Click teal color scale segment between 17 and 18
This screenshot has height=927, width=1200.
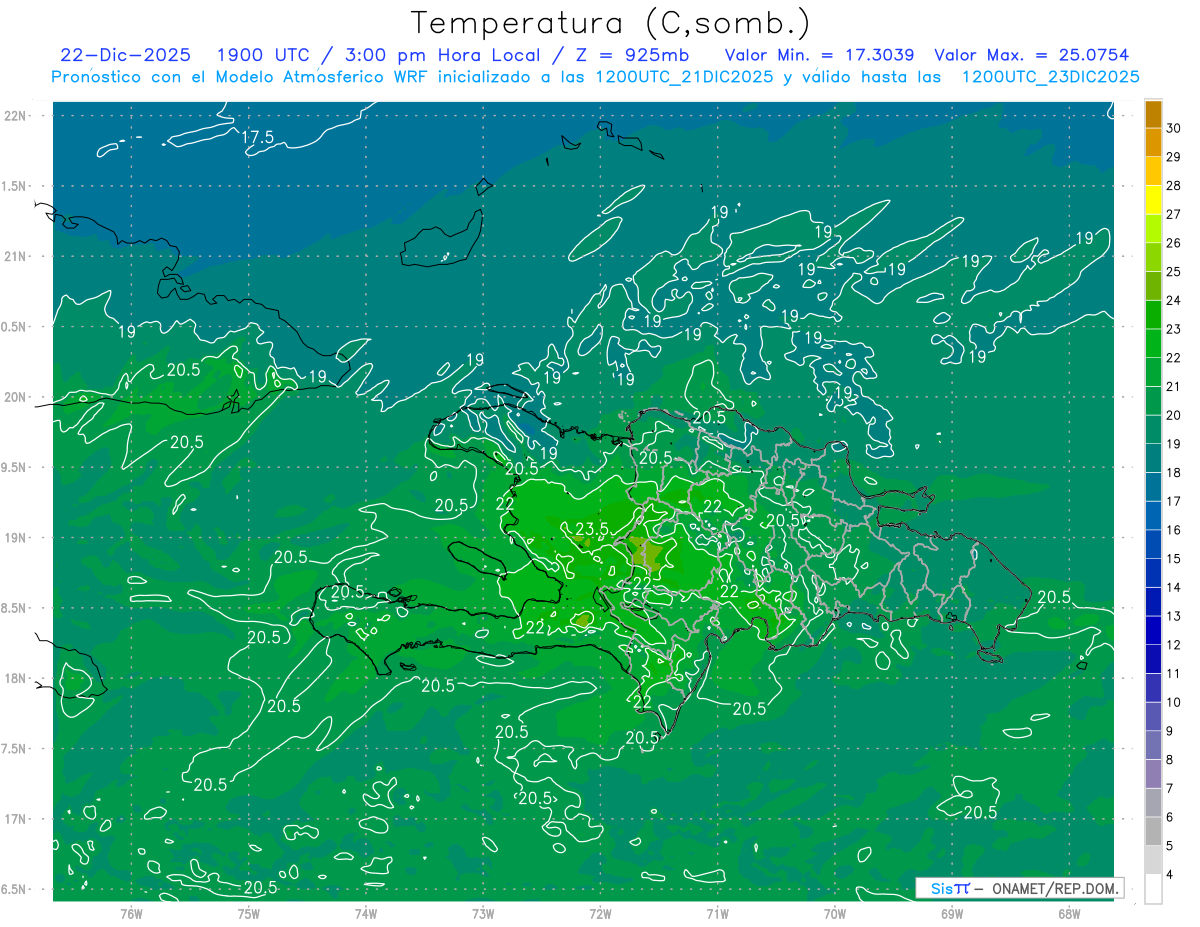coord(1153,486)
